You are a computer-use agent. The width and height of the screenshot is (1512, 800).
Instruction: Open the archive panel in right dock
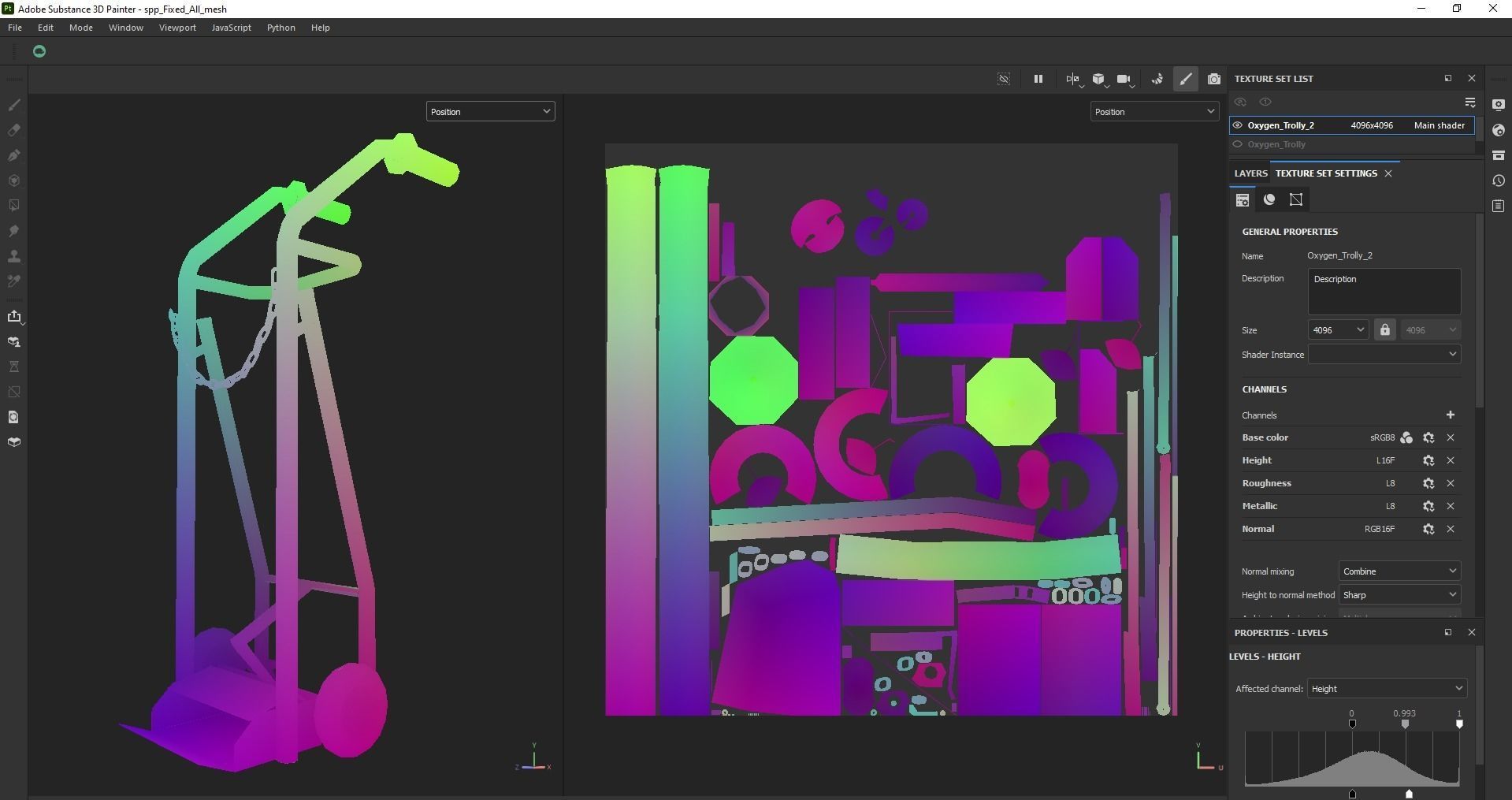[1499, 155]
